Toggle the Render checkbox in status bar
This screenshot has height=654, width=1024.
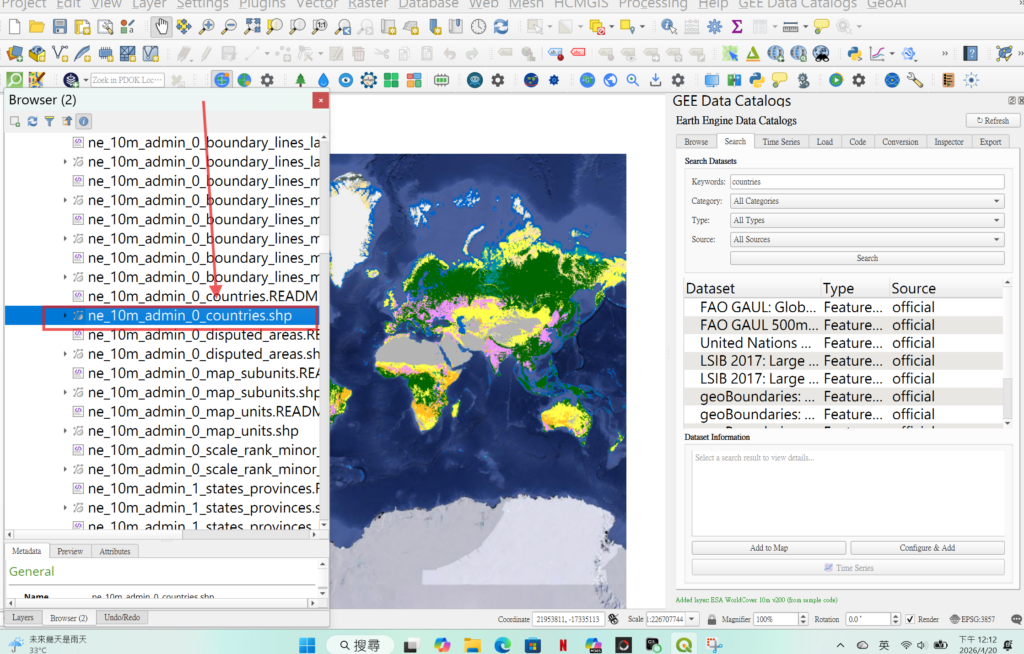coord(910,619)
